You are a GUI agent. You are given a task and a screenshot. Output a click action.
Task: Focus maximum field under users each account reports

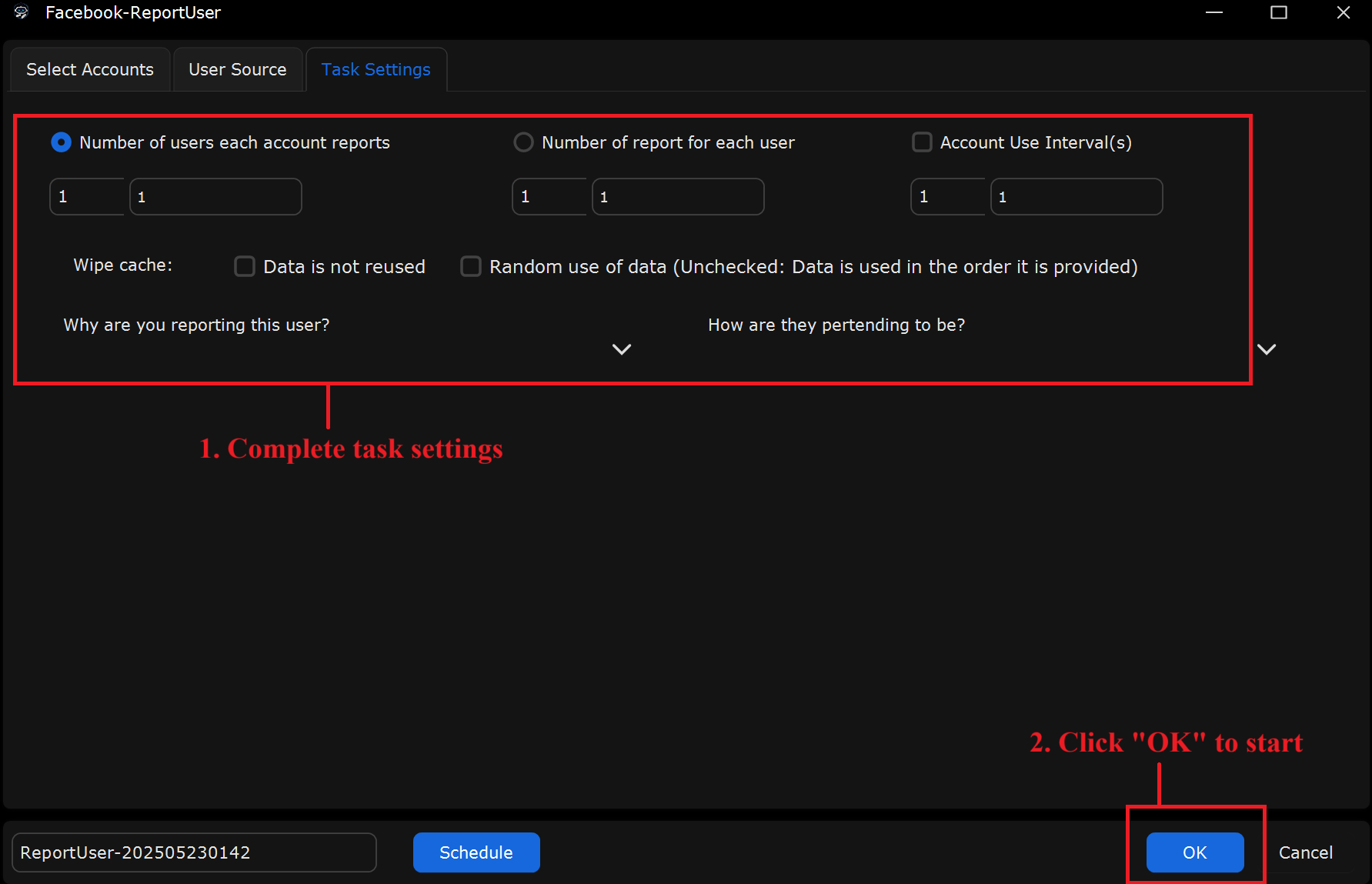pyautogui.click(x=215, y=197)
